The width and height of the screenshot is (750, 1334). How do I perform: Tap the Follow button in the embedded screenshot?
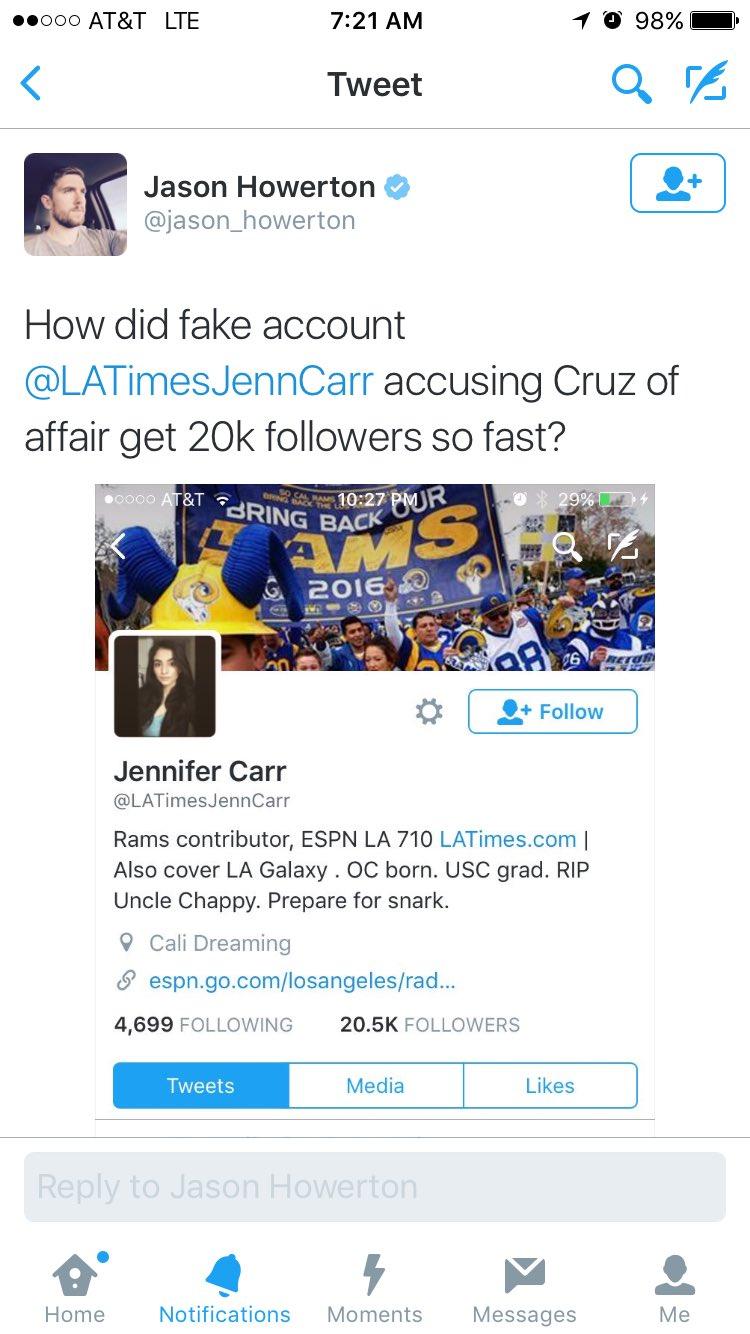[x=552, y=712]
